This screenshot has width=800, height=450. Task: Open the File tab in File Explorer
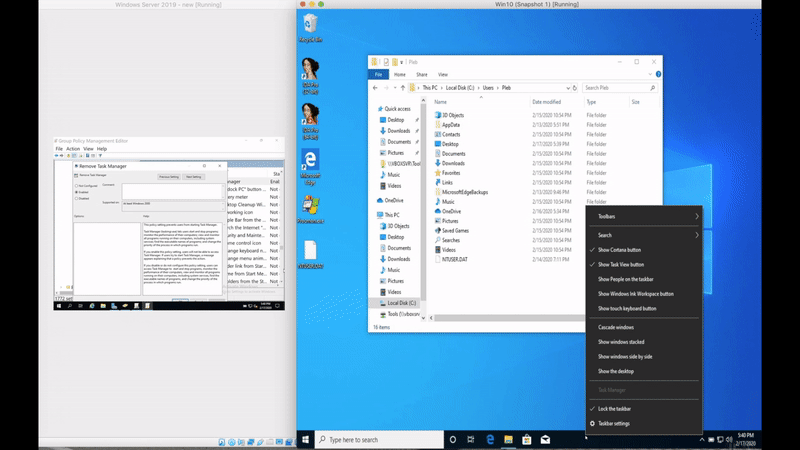pyautogui.click(x=378, y=74)
